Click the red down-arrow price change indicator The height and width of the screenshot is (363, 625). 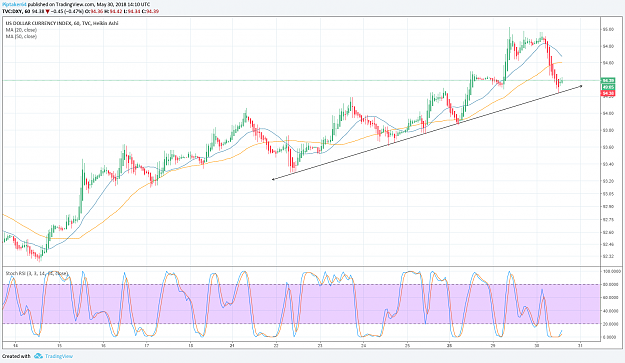click(47, 11)
